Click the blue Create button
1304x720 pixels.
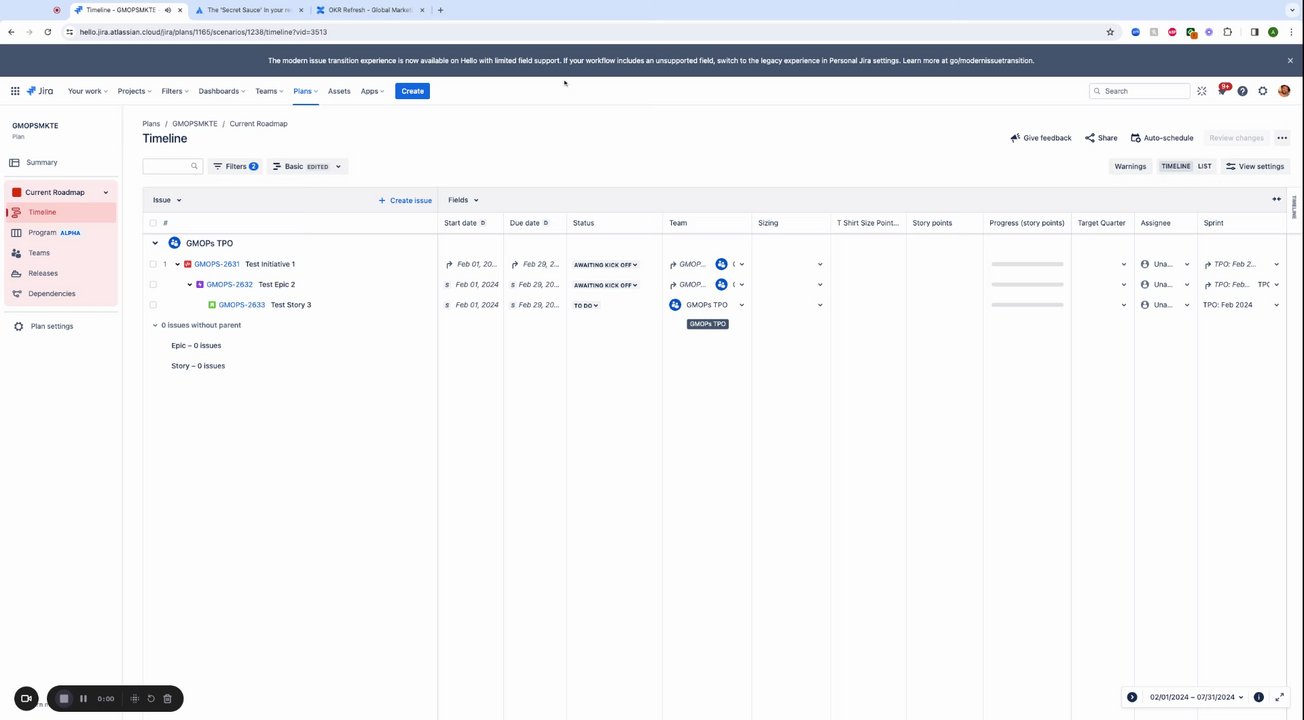pyautogui.click(x=412, y=91)
